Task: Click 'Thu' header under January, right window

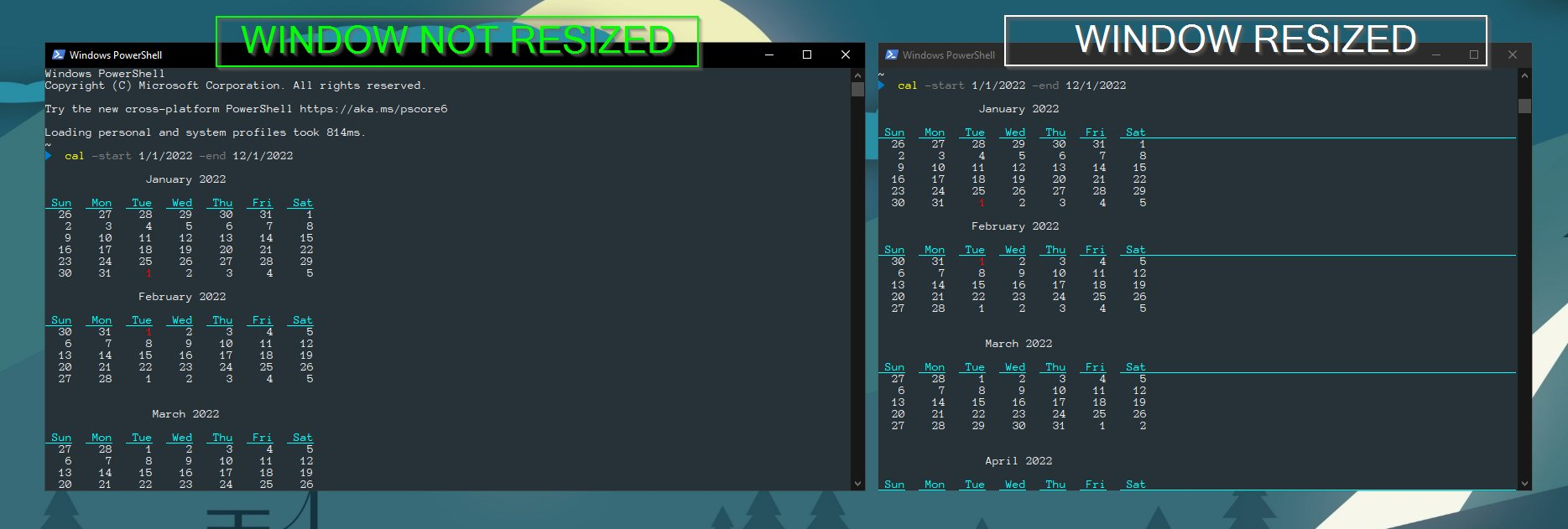Action: click(x=1055, y=132)
